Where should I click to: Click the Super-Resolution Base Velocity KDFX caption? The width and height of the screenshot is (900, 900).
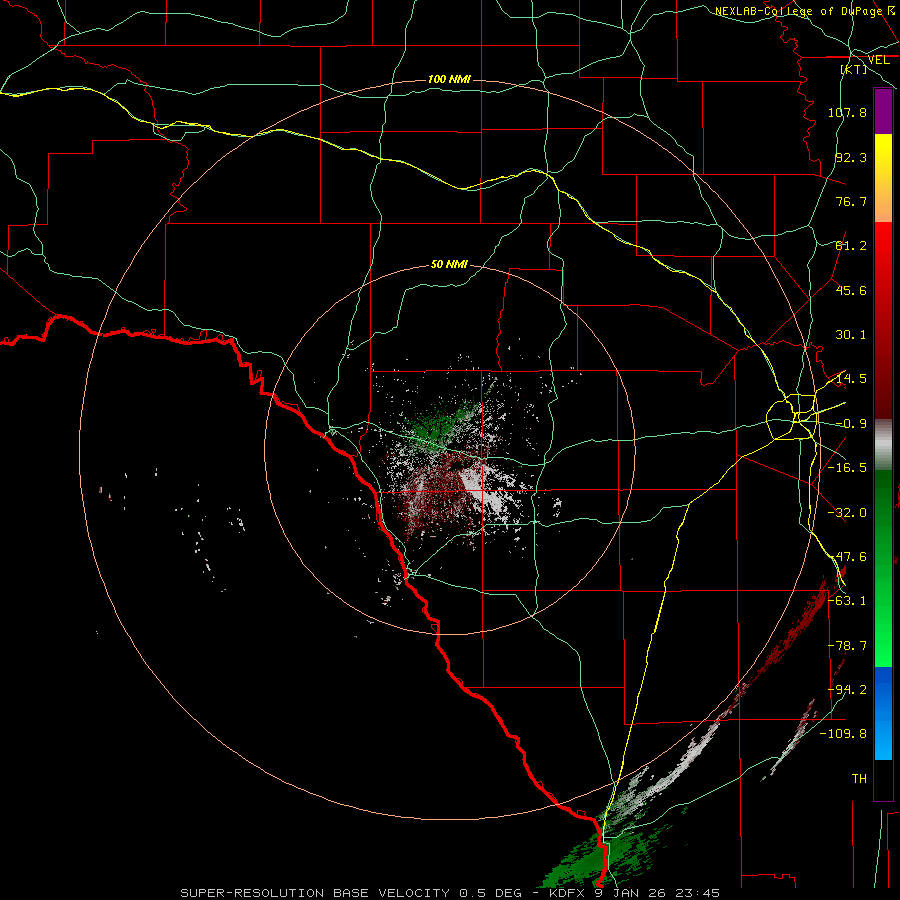pyautogui.click(x=450, y=893)
